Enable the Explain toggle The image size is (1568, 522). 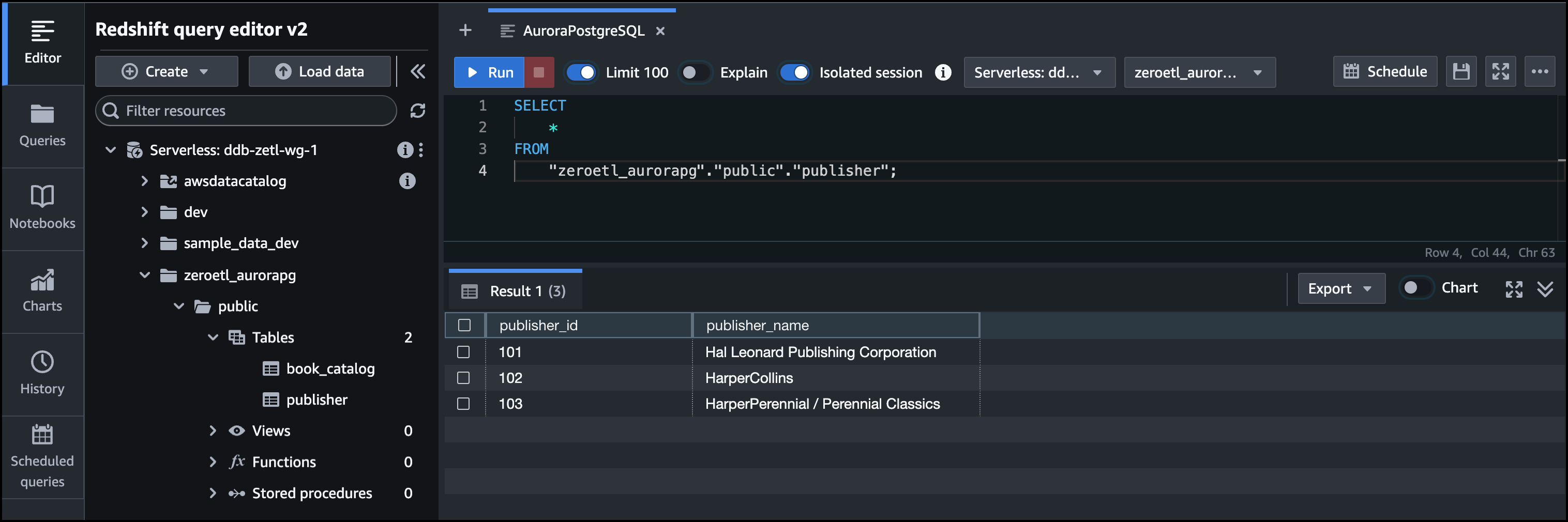pos(695,72)
